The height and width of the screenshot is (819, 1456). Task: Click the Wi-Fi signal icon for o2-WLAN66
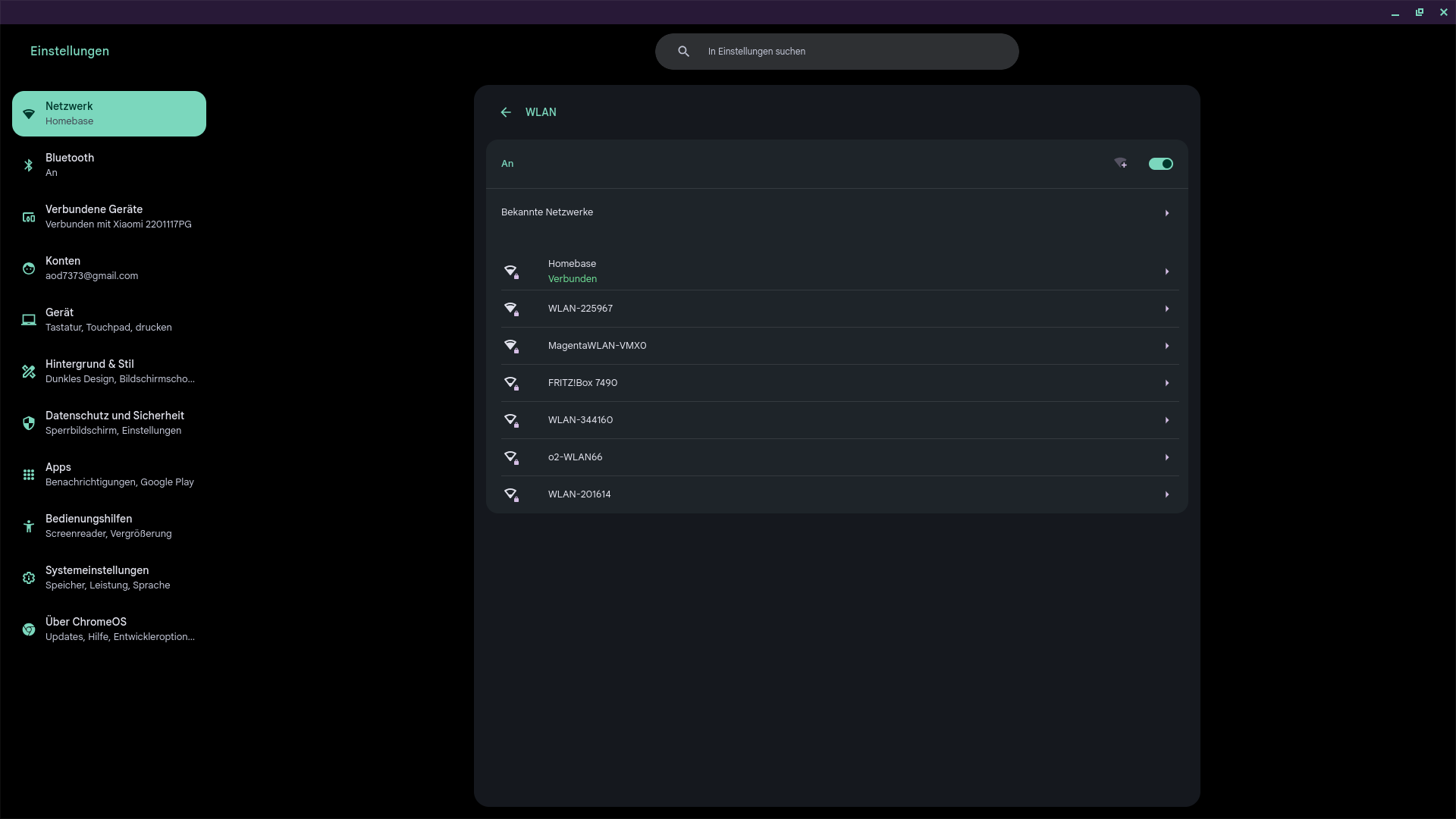point(512,458)
